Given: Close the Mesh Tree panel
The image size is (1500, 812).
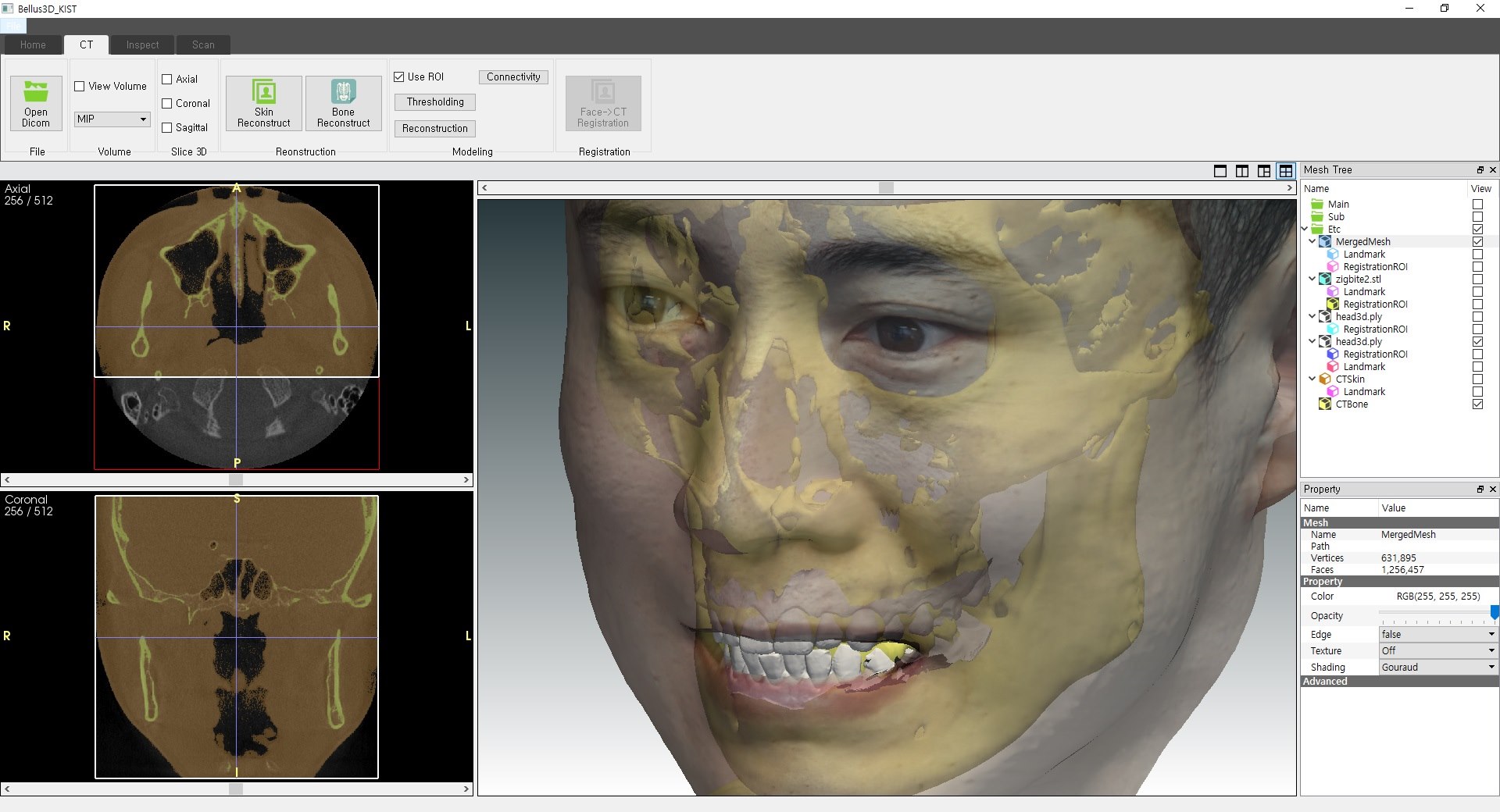Looking at the screenshot, I should tap(1492, 169).
